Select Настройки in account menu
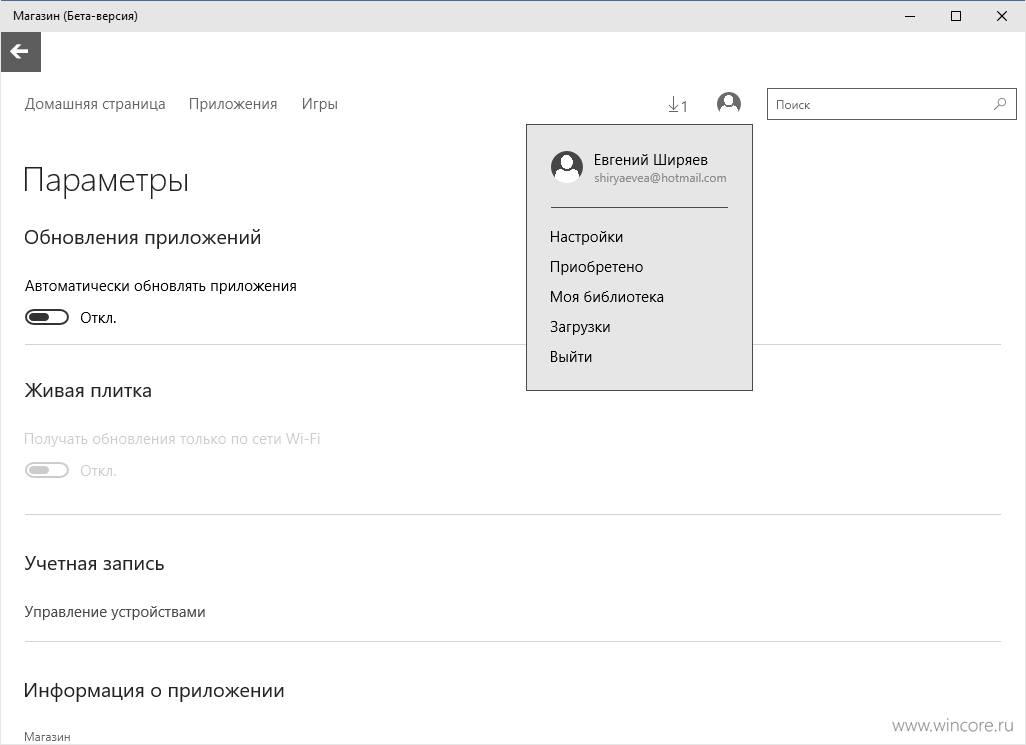 [586, 237]
